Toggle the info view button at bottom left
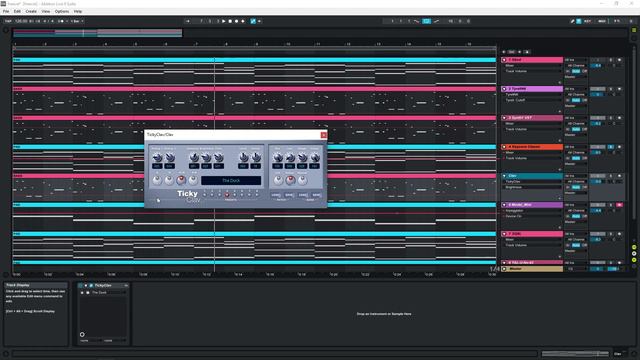 [6, 354]
